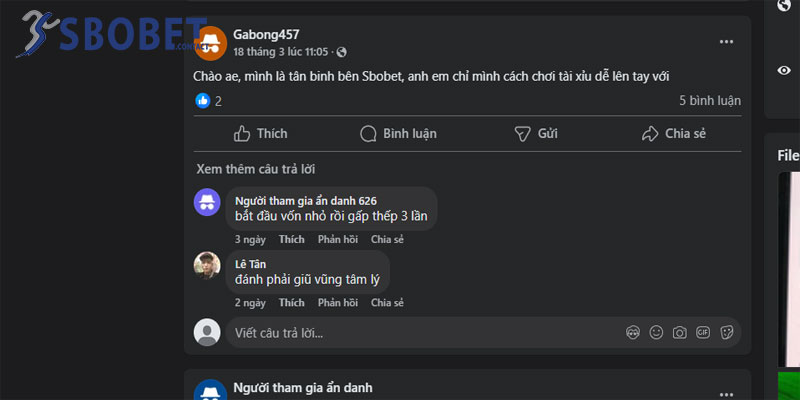
Task: Open the sticker picker icon
Action: click(x=727, y=332)
